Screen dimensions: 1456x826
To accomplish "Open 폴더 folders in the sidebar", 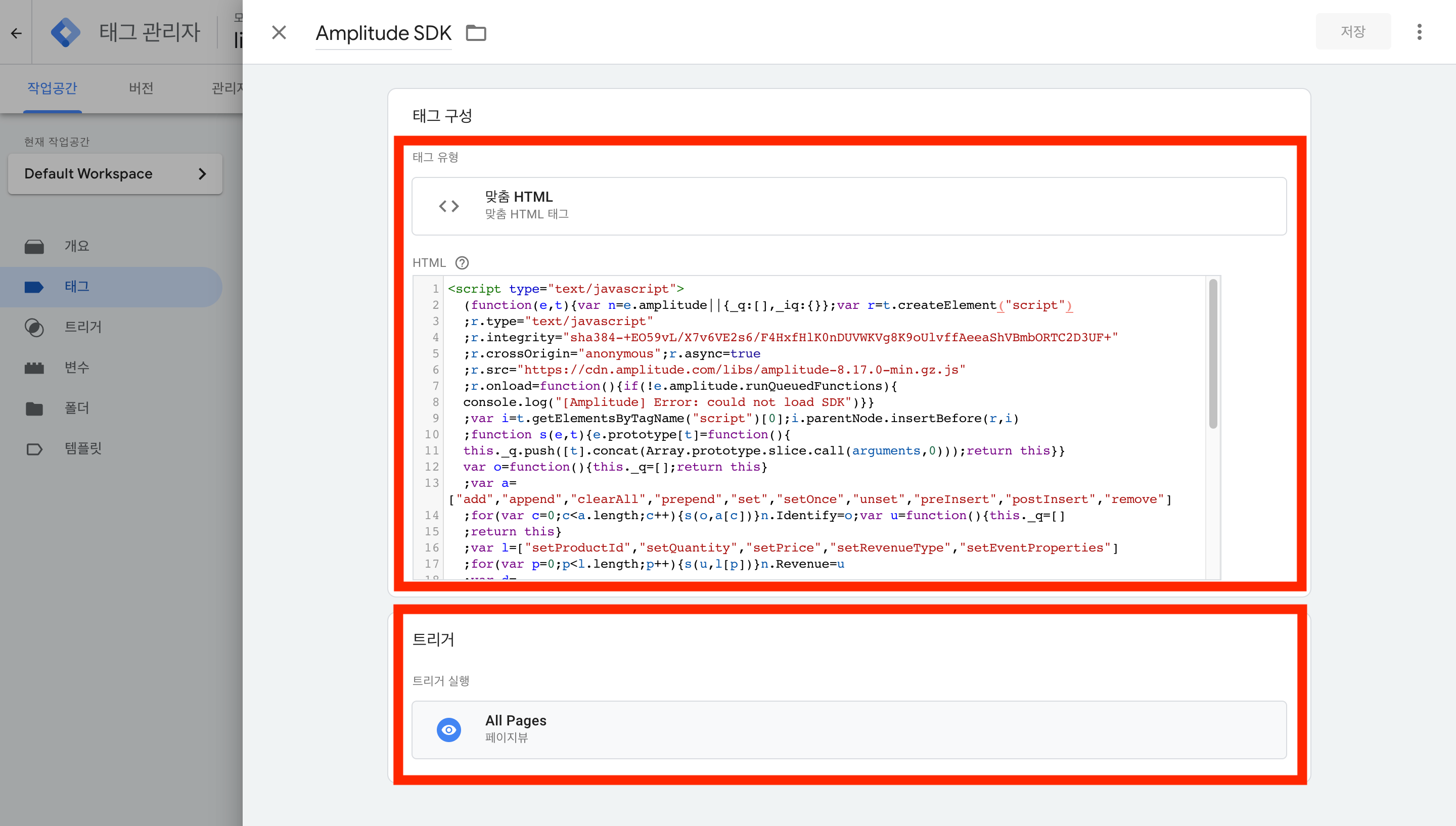I will click(76, 407).
